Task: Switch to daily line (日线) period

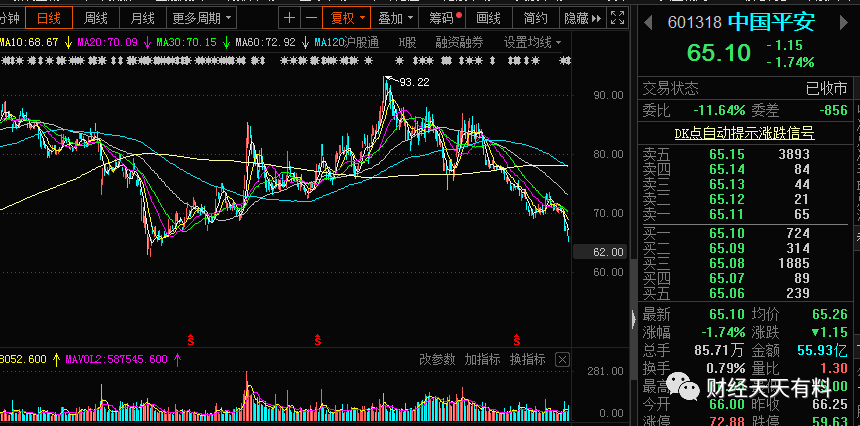Action: pos(49,18)
